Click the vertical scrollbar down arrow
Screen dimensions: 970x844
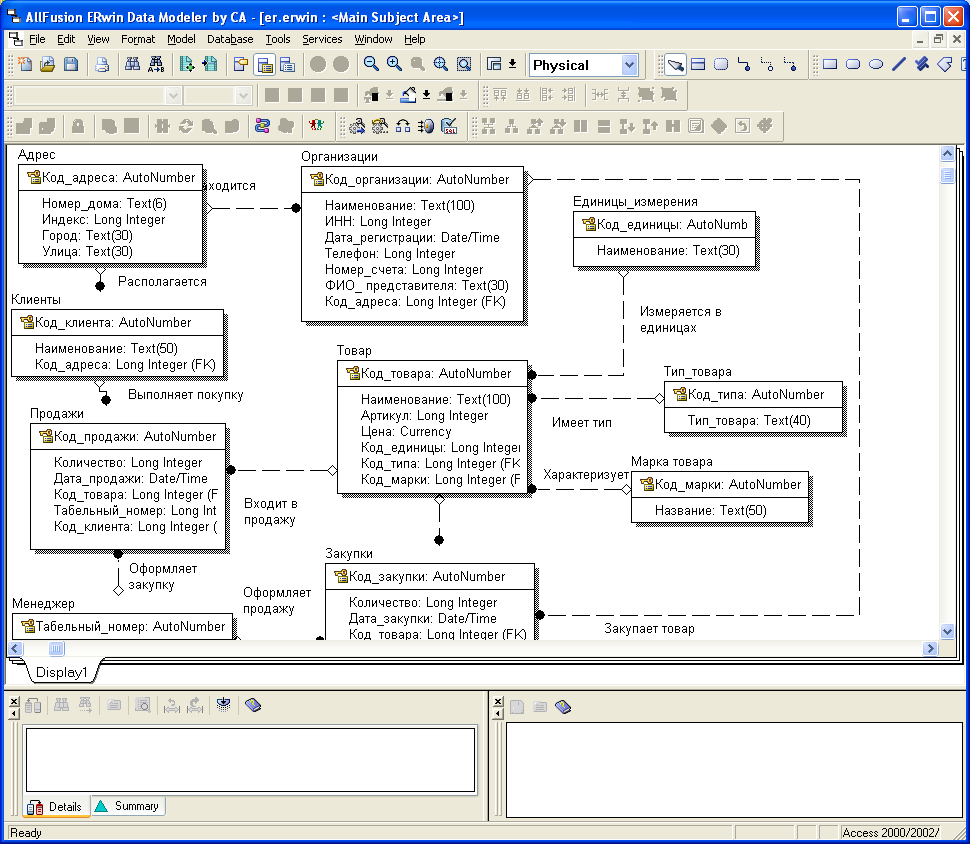point(947,631)
